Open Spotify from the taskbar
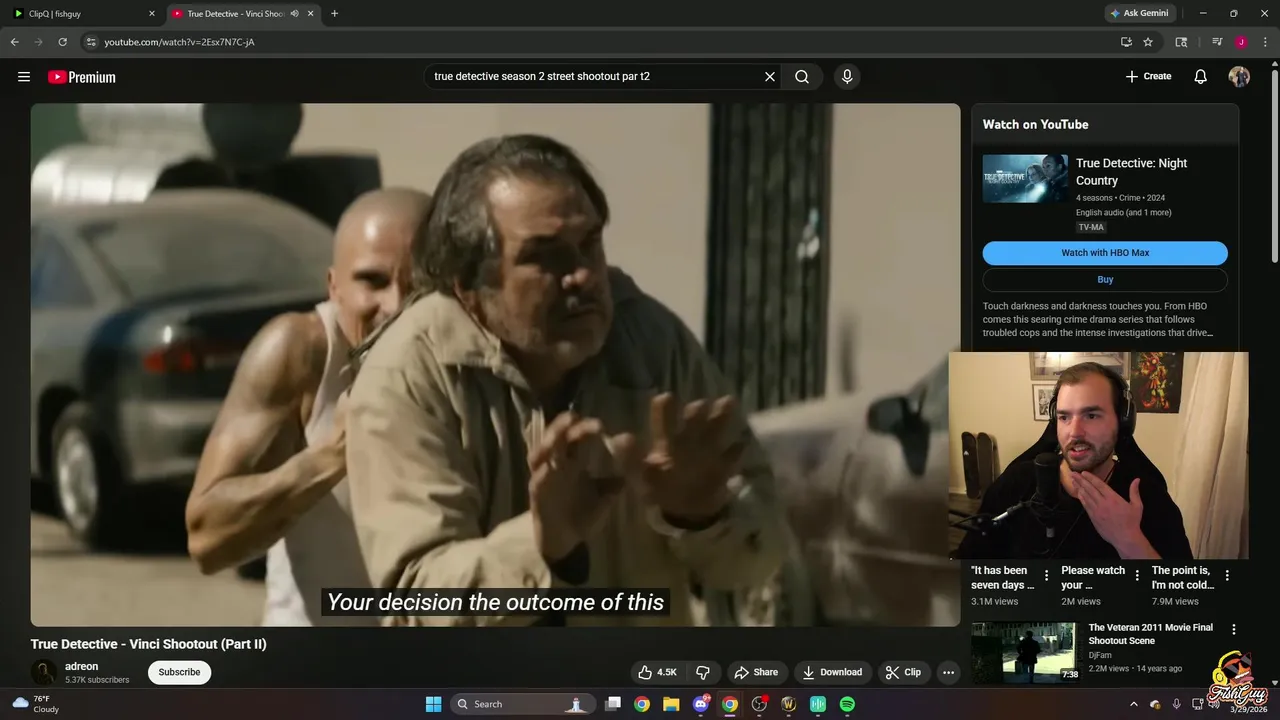 coord(847,704)
